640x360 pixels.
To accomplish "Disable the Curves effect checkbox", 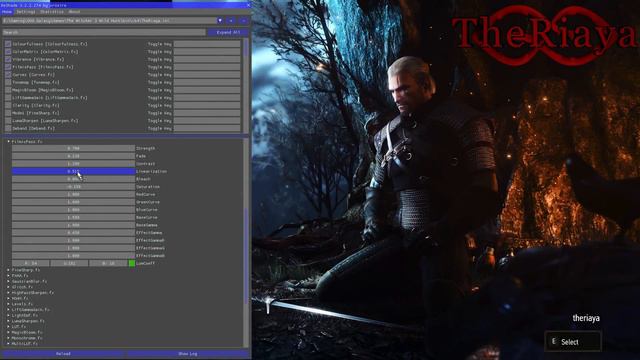I will point(8,75).
